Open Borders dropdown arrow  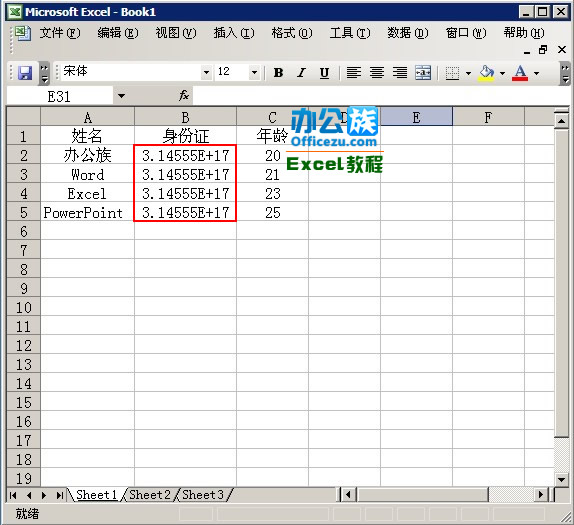point(468,73)
